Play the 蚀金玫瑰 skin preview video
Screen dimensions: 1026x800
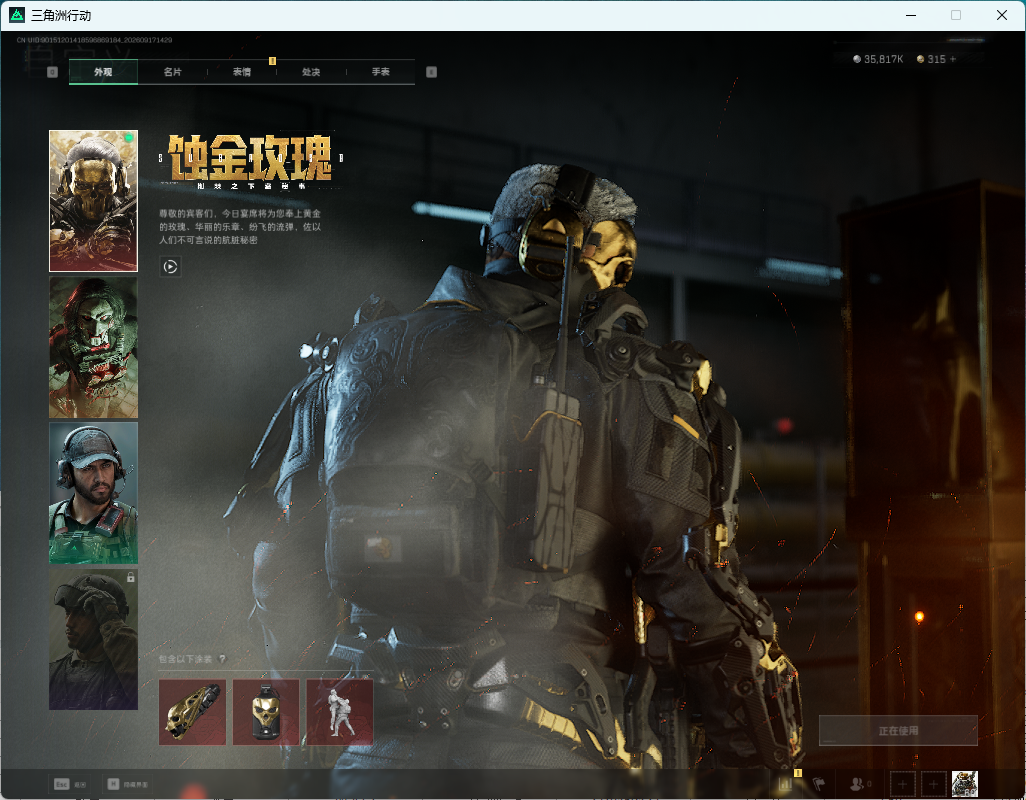[170, 266]
